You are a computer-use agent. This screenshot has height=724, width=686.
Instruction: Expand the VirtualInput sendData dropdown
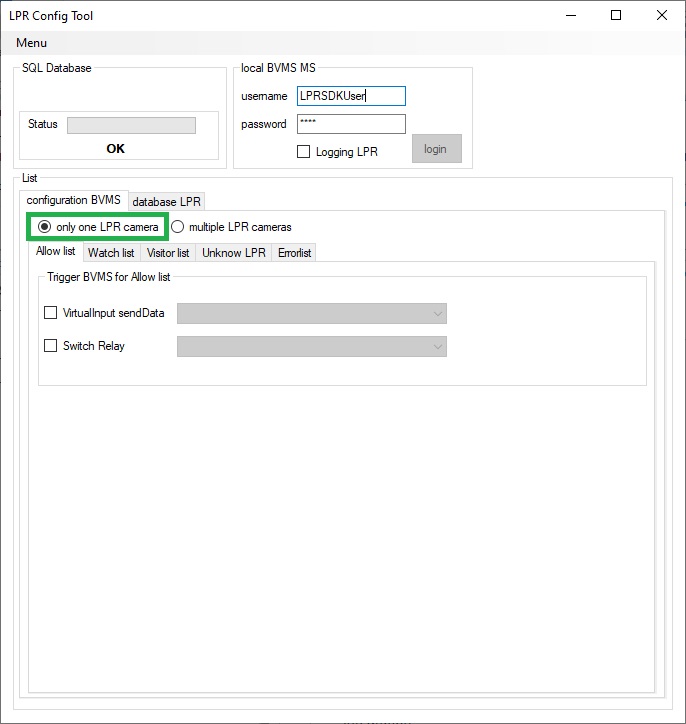[x=311, y=314]
